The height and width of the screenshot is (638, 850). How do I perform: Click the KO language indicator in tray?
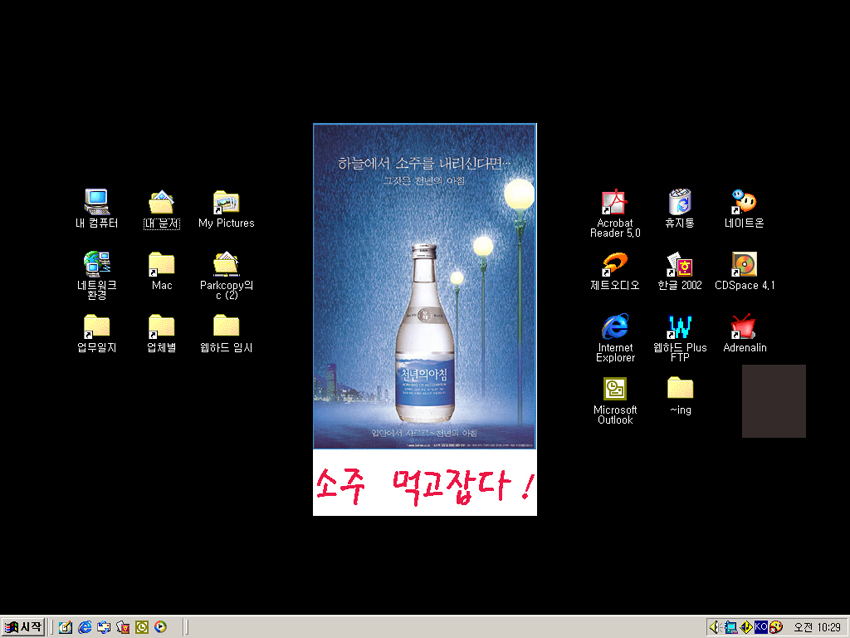click(760, 627)
